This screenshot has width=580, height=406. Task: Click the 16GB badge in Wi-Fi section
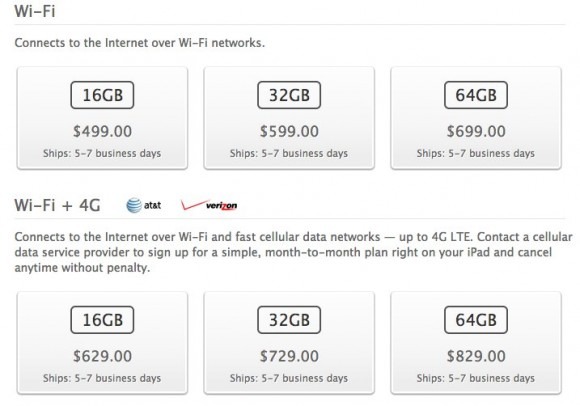point(102,95)
